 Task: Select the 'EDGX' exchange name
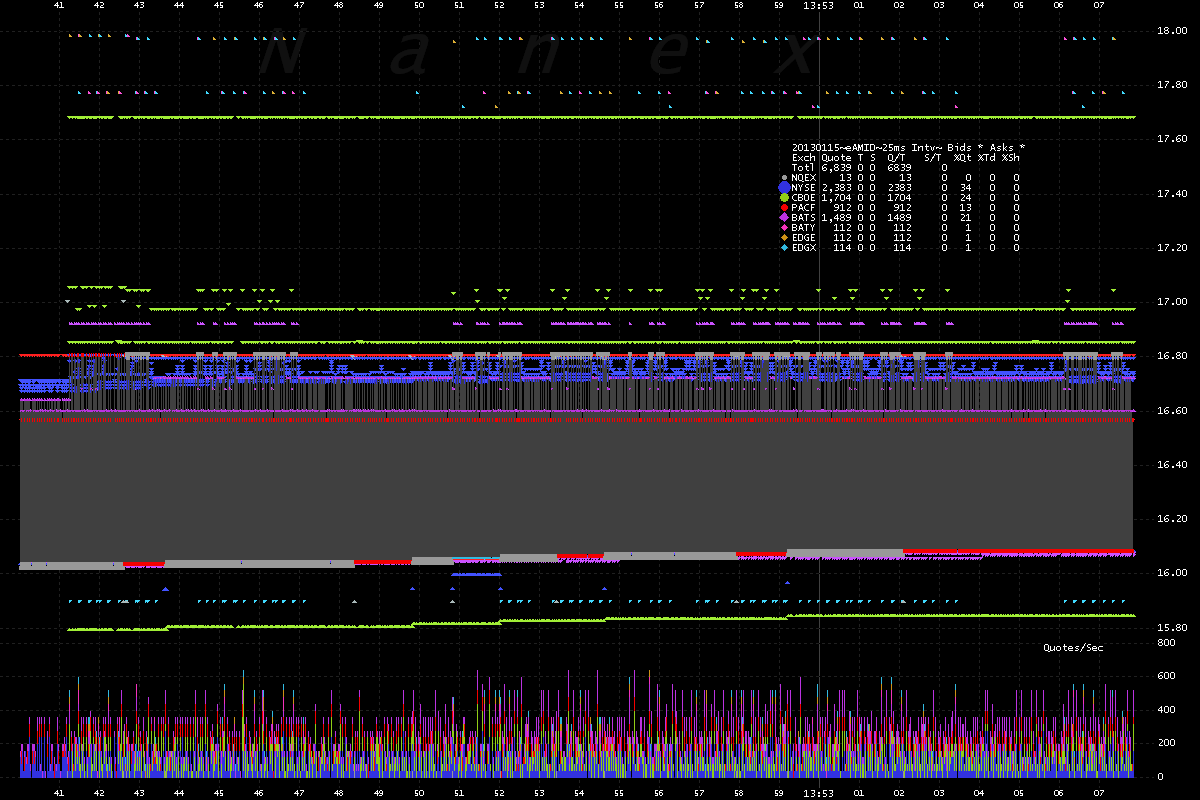coord(803,247)
